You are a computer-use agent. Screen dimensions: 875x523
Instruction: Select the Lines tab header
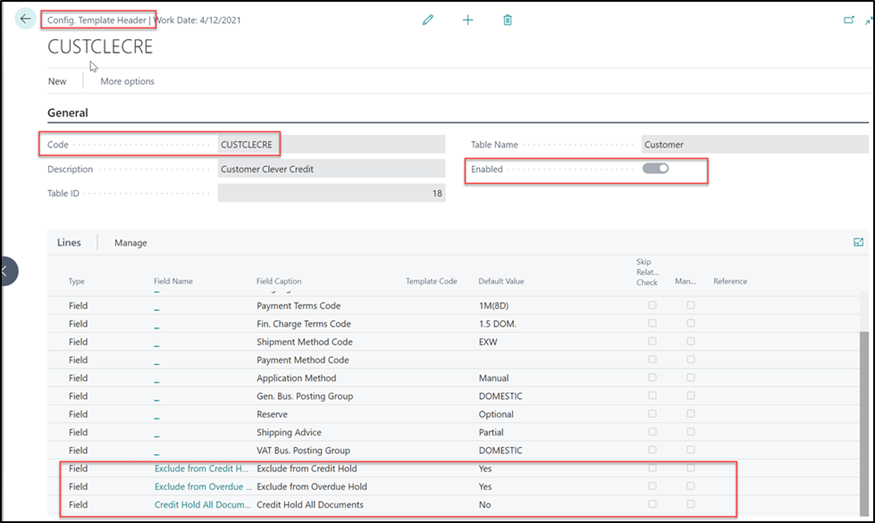pyautogui.click(x=69, y=242)
